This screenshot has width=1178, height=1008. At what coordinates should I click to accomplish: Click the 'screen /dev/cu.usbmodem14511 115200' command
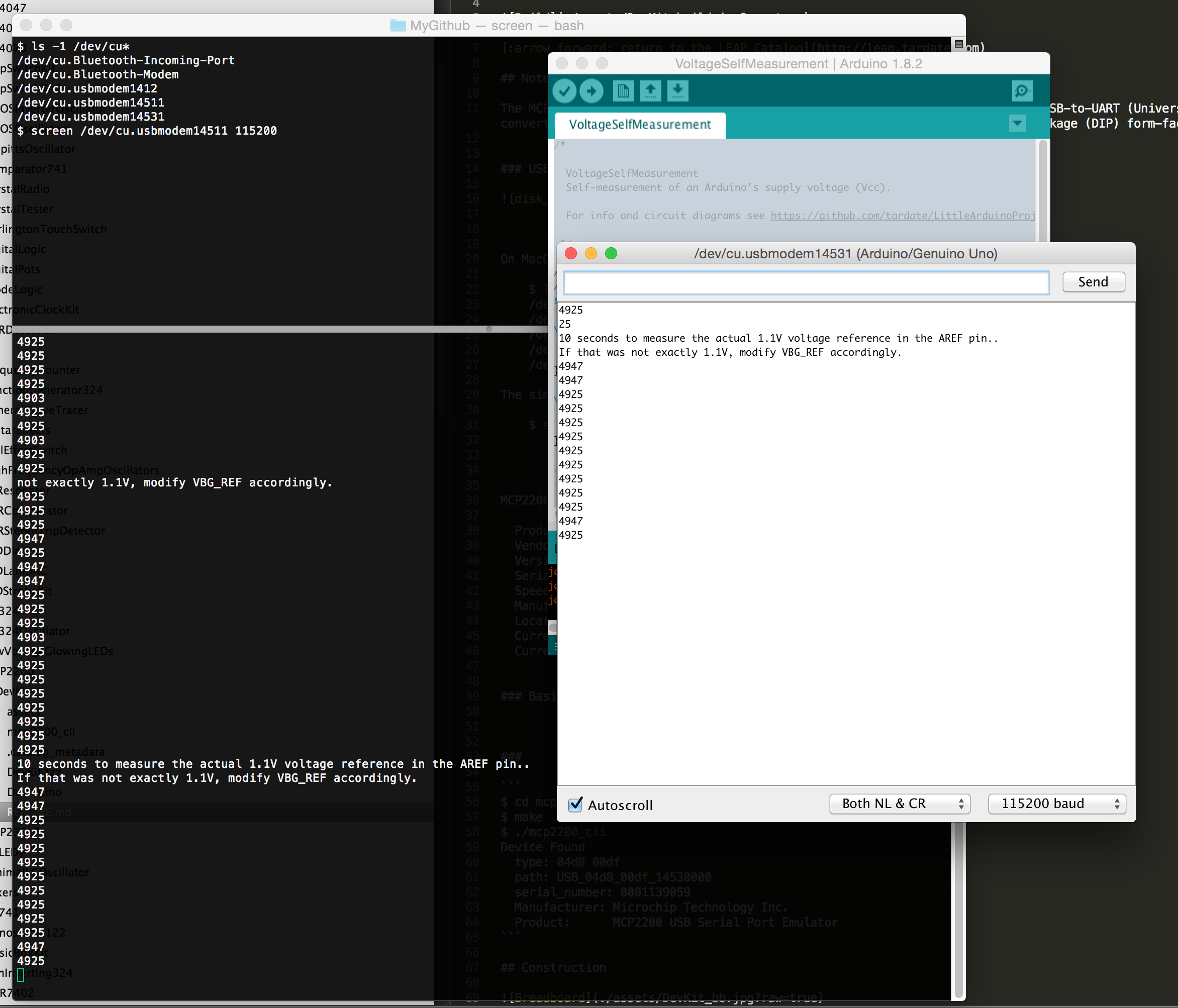(x=154, y=131)
